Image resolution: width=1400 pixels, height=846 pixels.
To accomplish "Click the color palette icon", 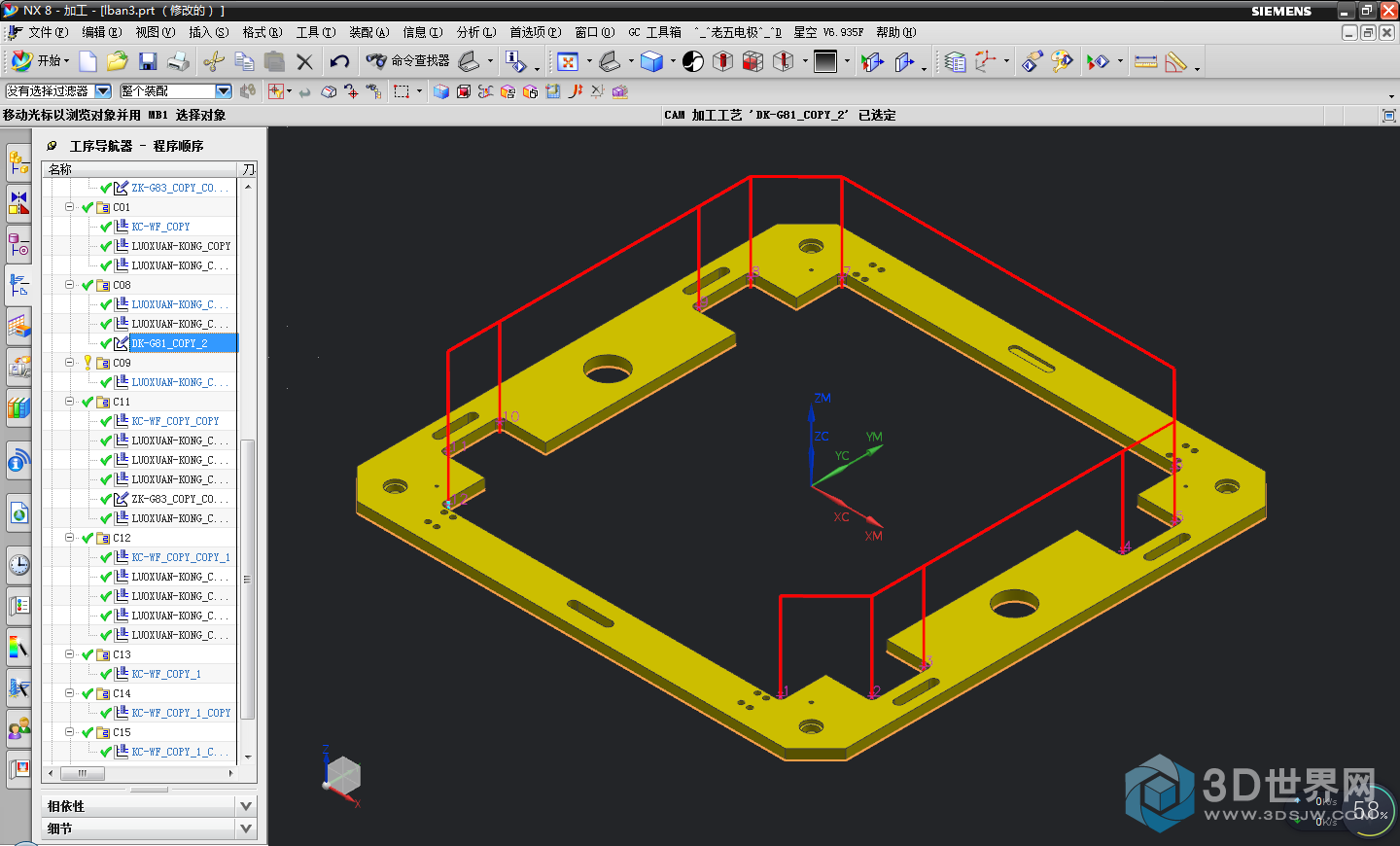I will pyautogui.click(x=1062, y=61).
